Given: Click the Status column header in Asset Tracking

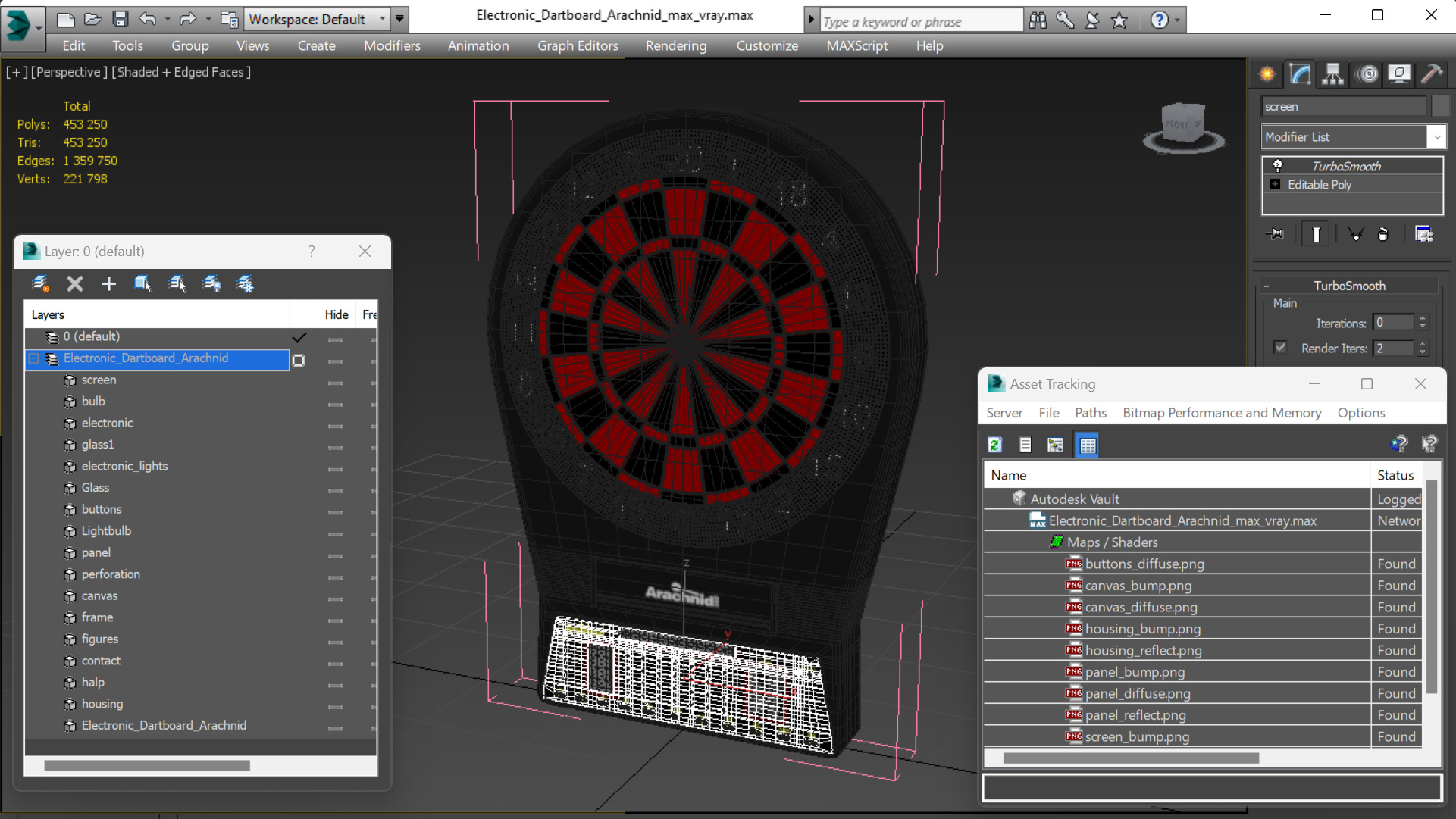Looking at the screenshot, I should tap(1396, 475).
